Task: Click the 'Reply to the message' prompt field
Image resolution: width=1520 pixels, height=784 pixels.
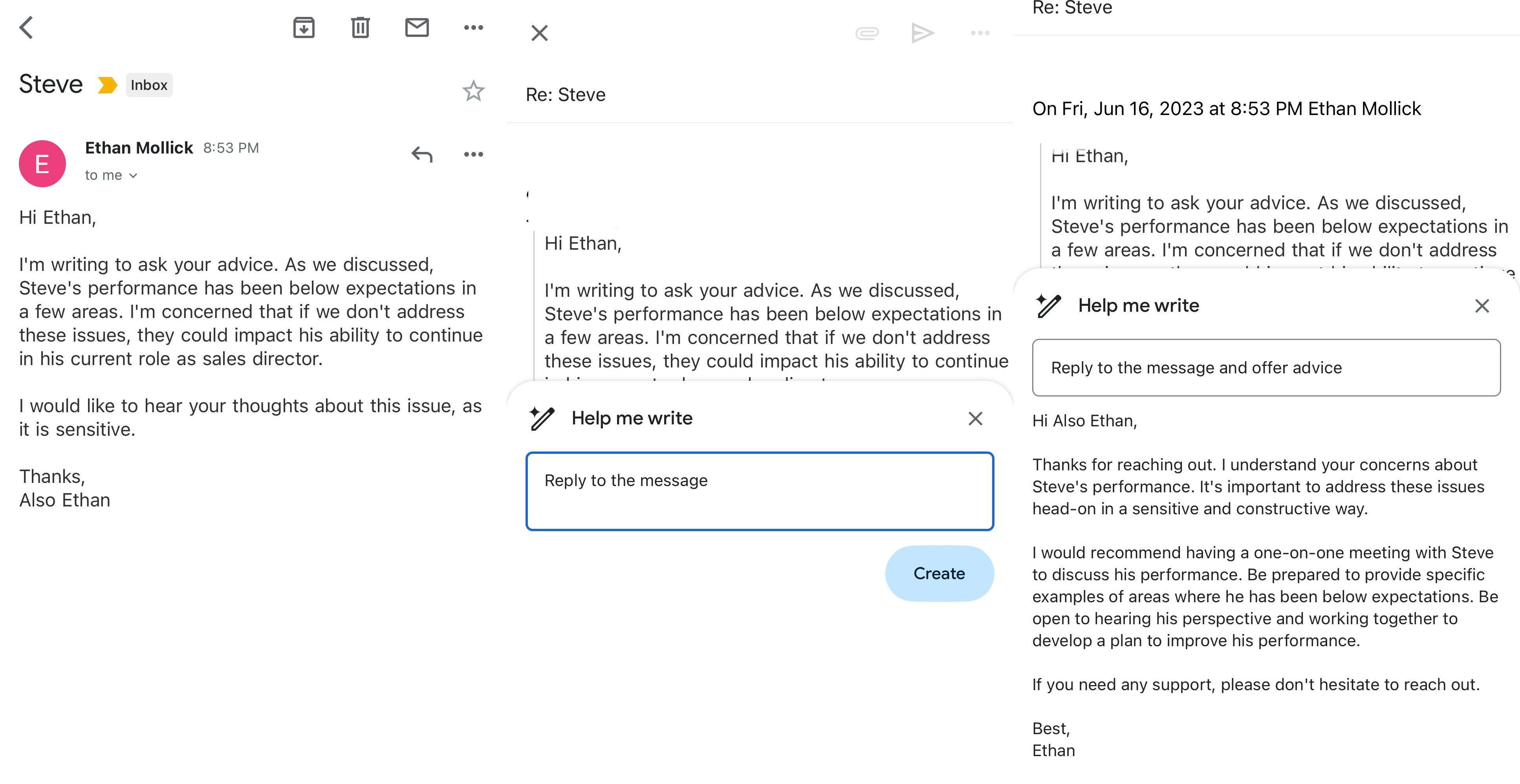Action: coord(759,491)
